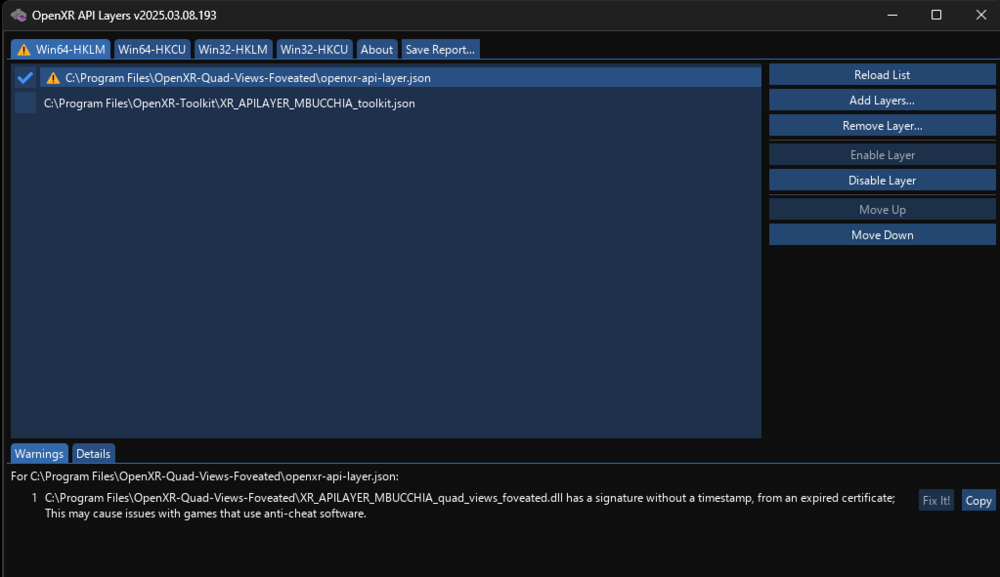The height and width of the screenshot is (577, 1000).
Task: Close the OpenXR API Layers window
Action: pyautogui.click(x=981, y=15)
